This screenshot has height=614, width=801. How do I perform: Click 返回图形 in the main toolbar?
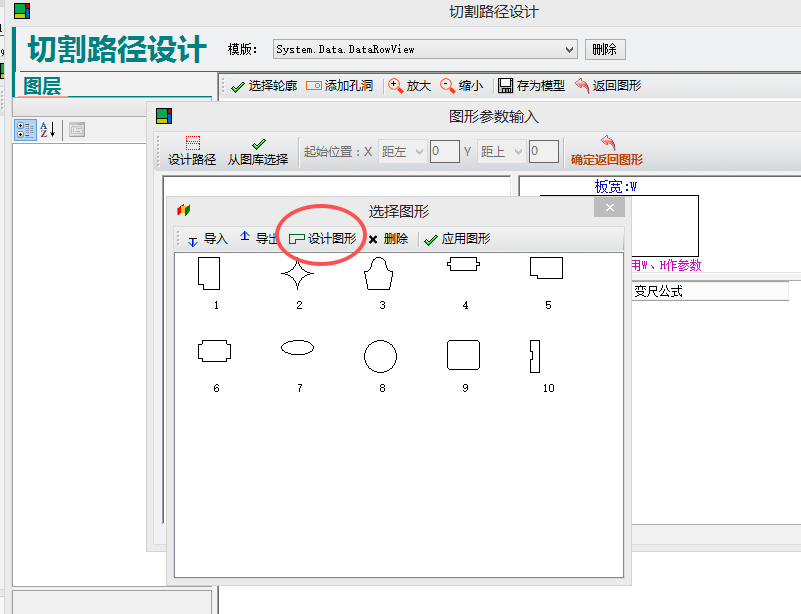point(608,86)
